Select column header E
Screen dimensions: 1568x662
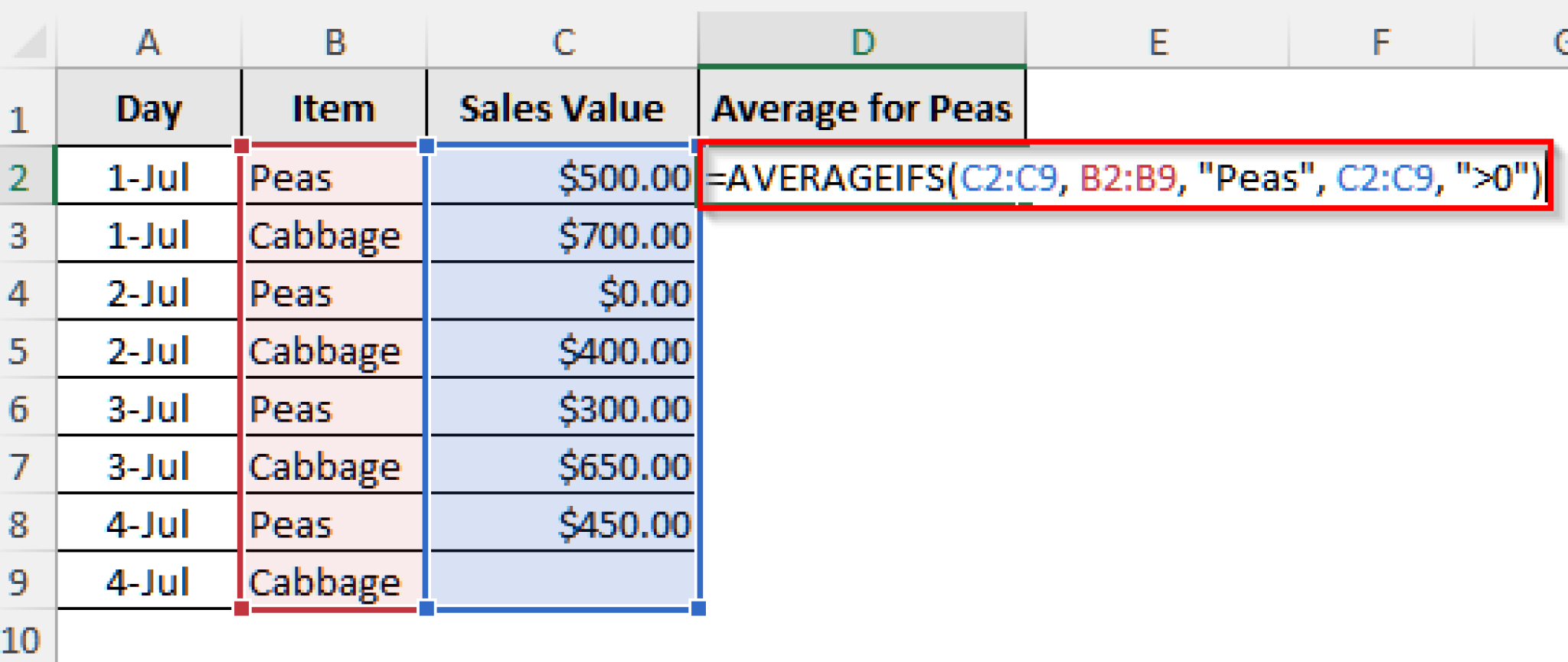point(1158,42)
